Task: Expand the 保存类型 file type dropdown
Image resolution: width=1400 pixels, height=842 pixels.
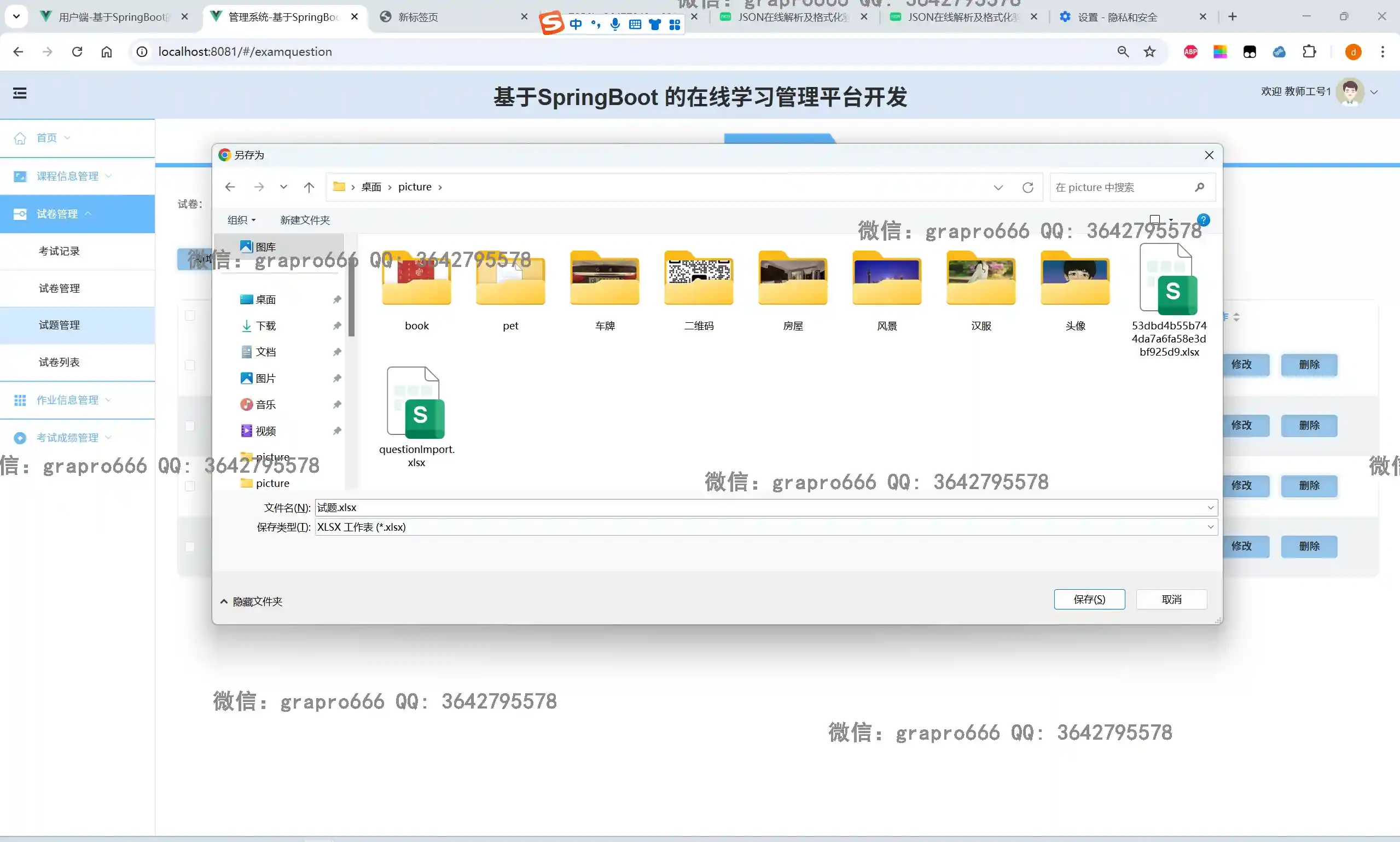Action: (1210, 527)
